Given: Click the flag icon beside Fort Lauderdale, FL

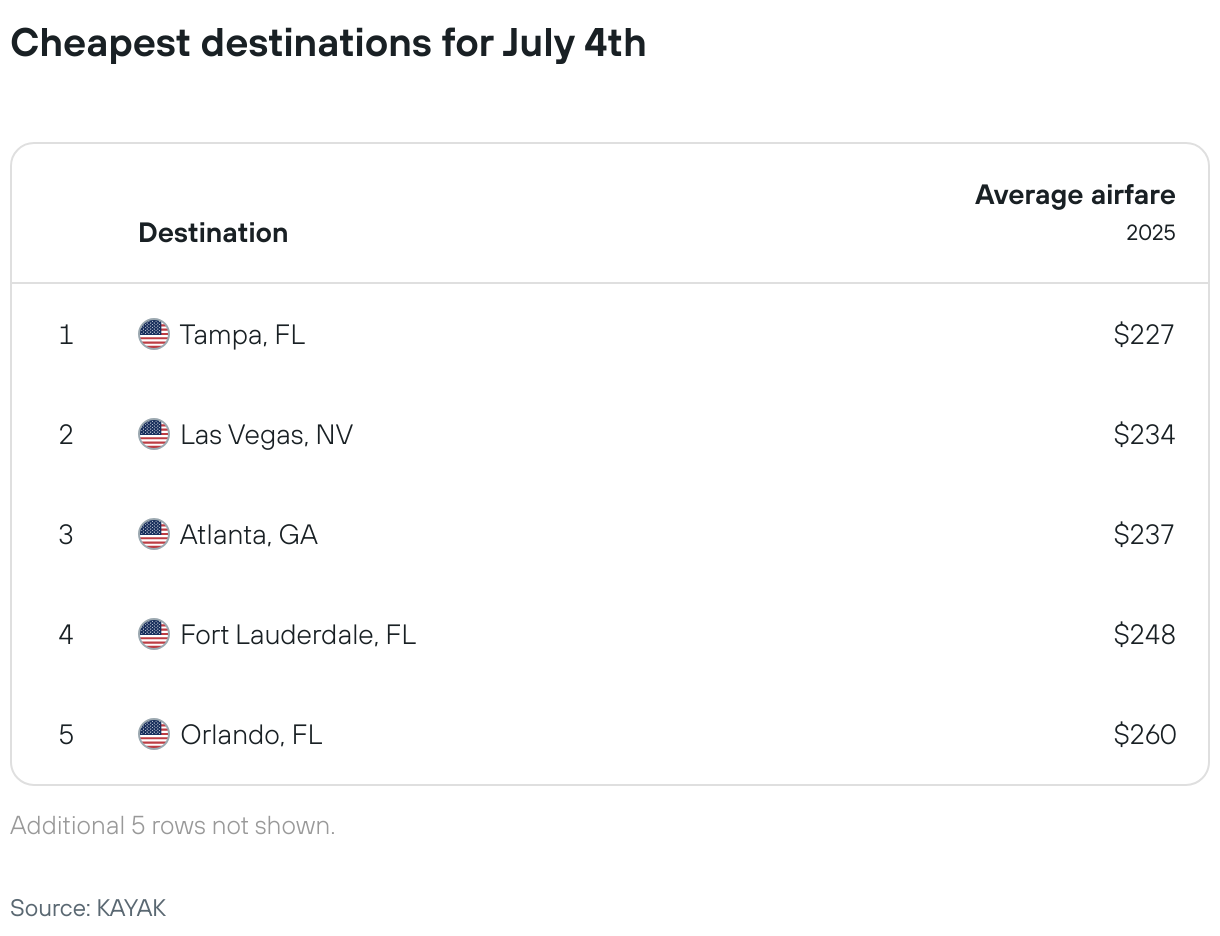Looking at the screenshot, I should (154, 634).
